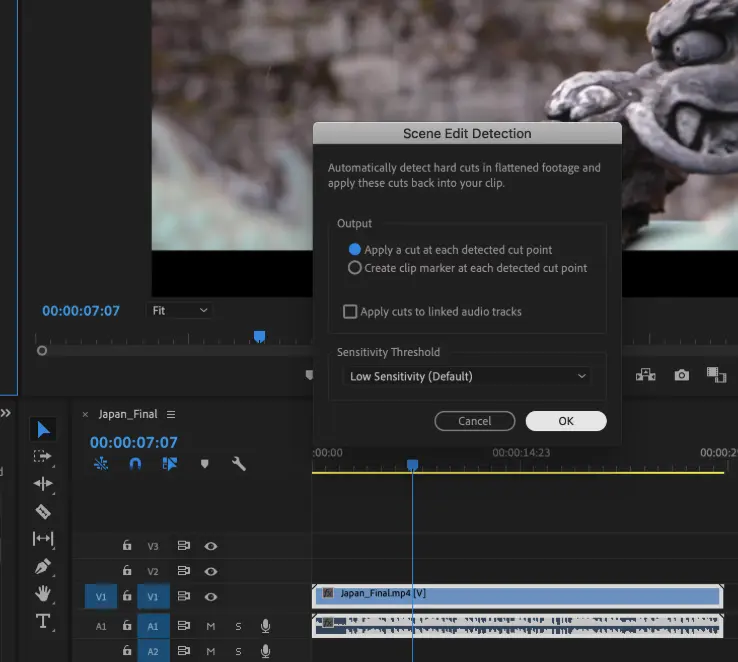Mute audio track A1
This screenshot has height=662, width=738.
211,626
